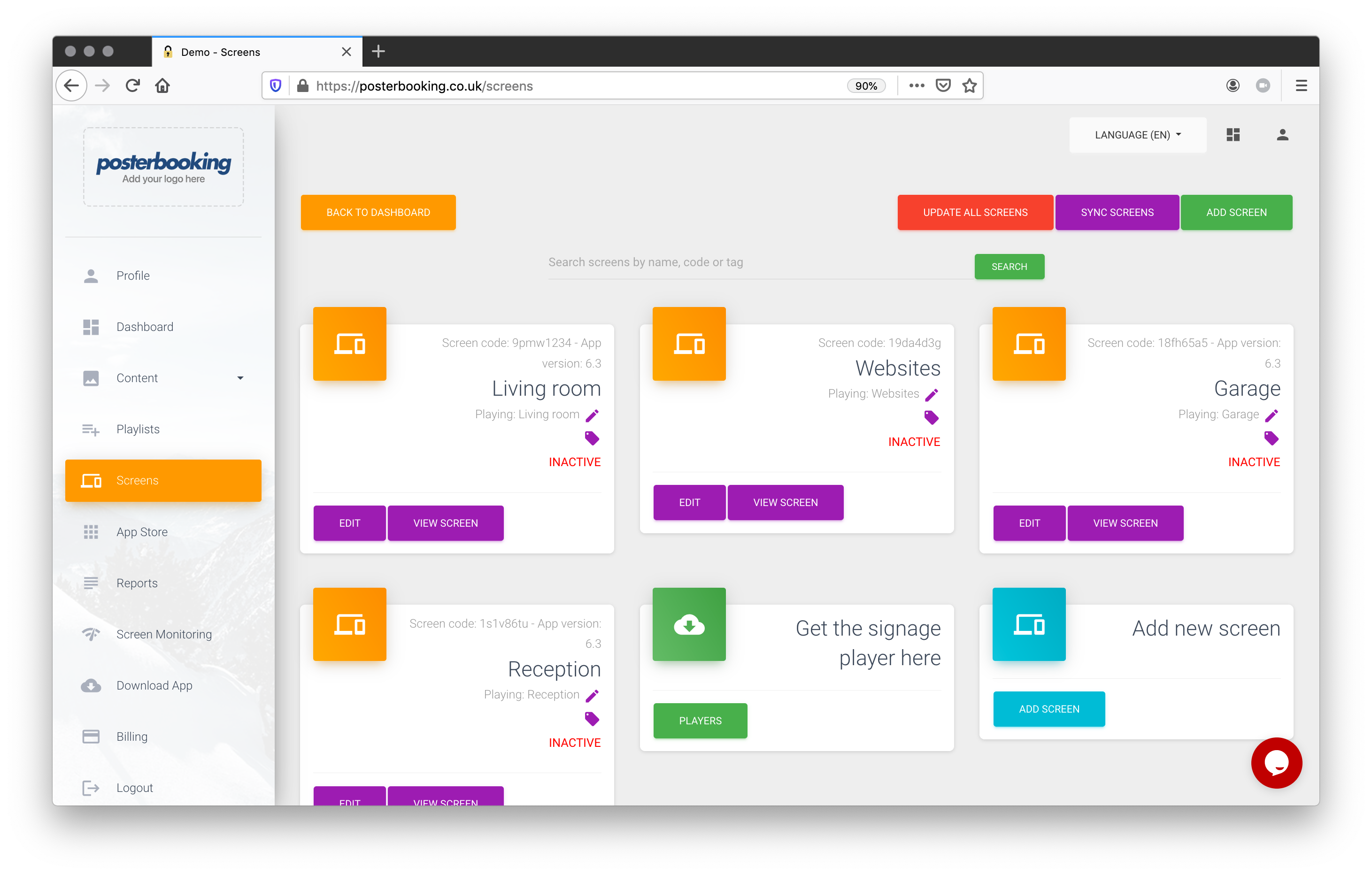Click Edit on the Garage card
1372x875 pixels.
(x=1029, y=523)
